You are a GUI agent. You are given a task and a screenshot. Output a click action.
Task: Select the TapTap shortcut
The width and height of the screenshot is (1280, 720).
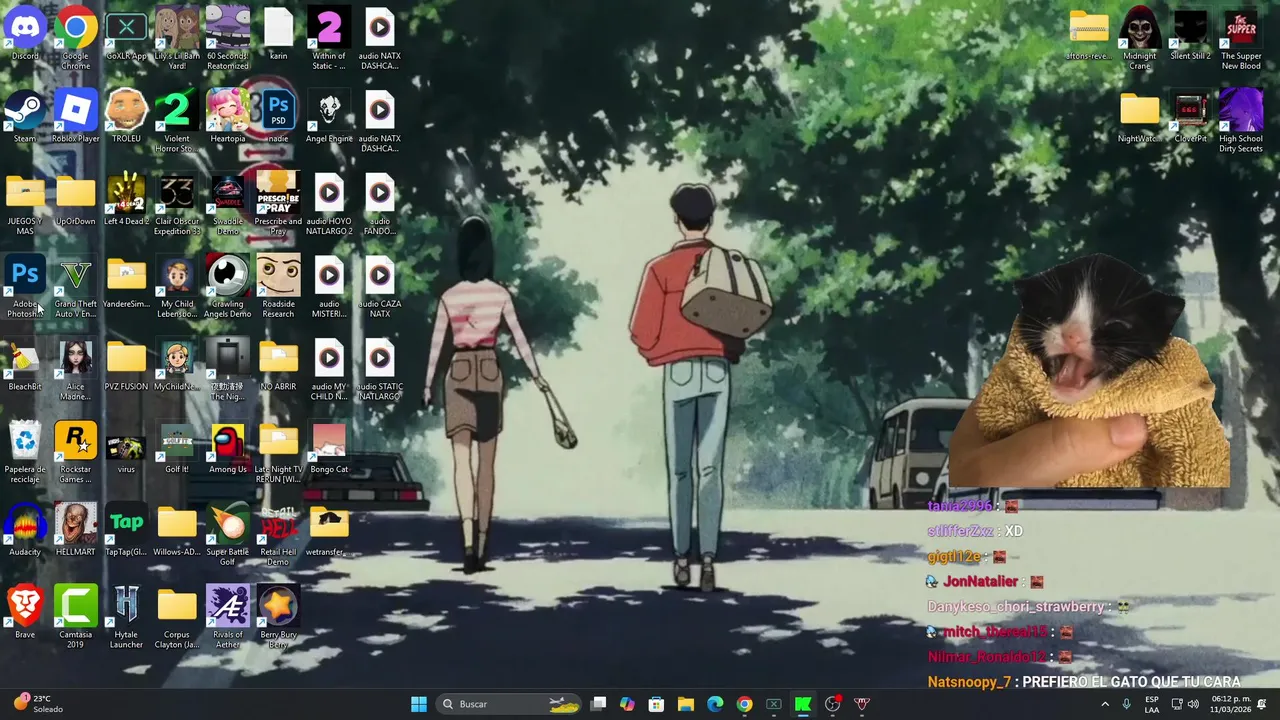click(126, 530)
